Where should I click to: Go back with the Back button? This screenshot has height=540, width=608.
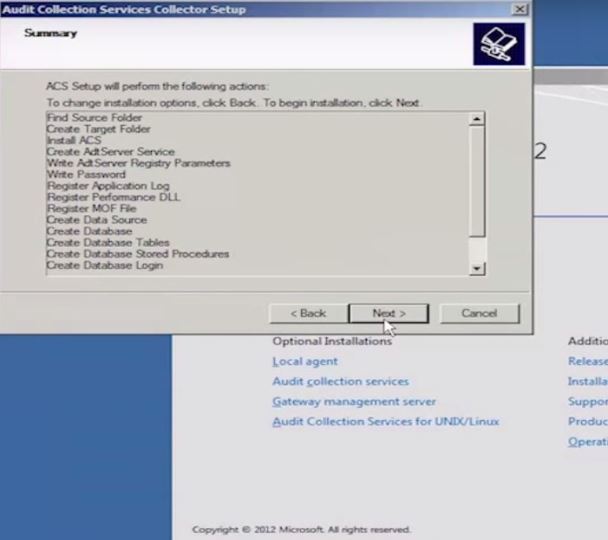pos(308,313)
